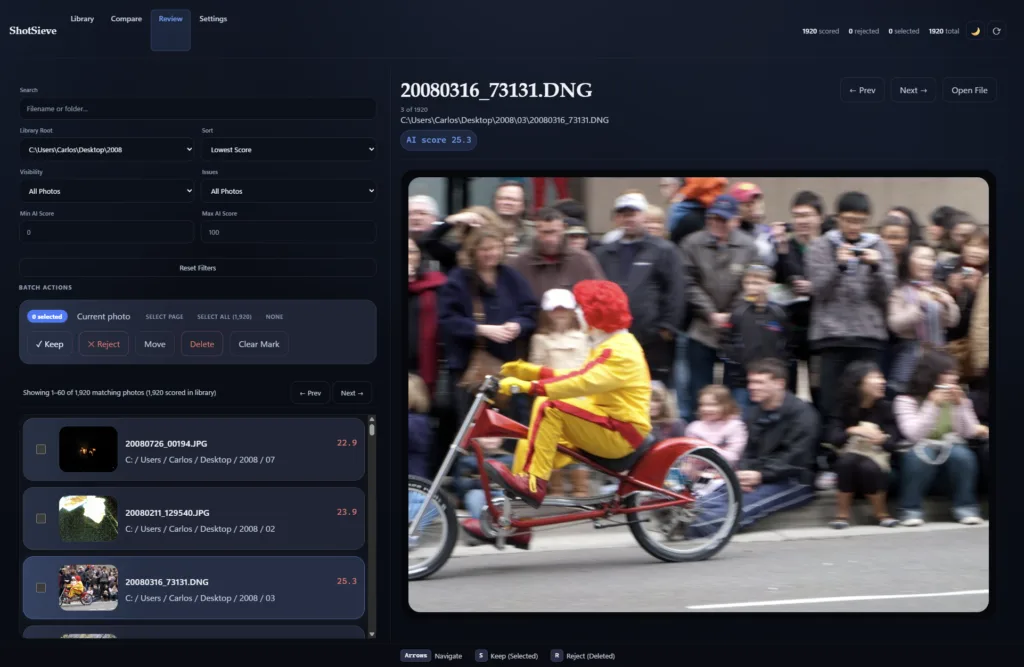Open the AI score 25.3 badge
1024x667 pixels.
(438, 140)
